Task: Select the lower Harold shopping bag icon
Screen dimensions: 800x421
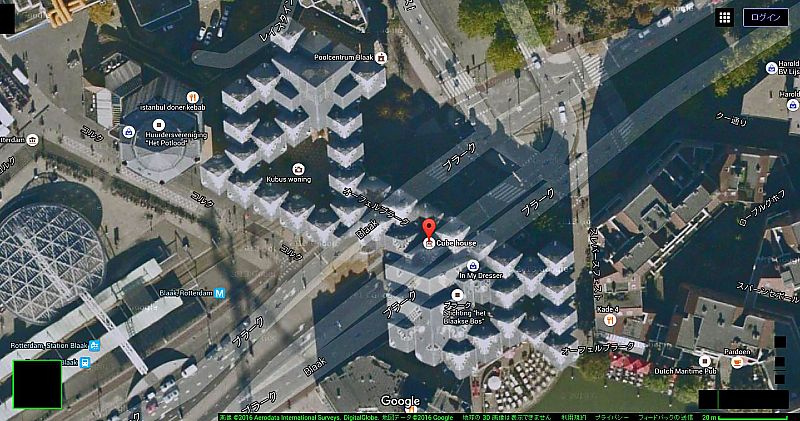Action: pyautogui.click(x=792, y=105)
